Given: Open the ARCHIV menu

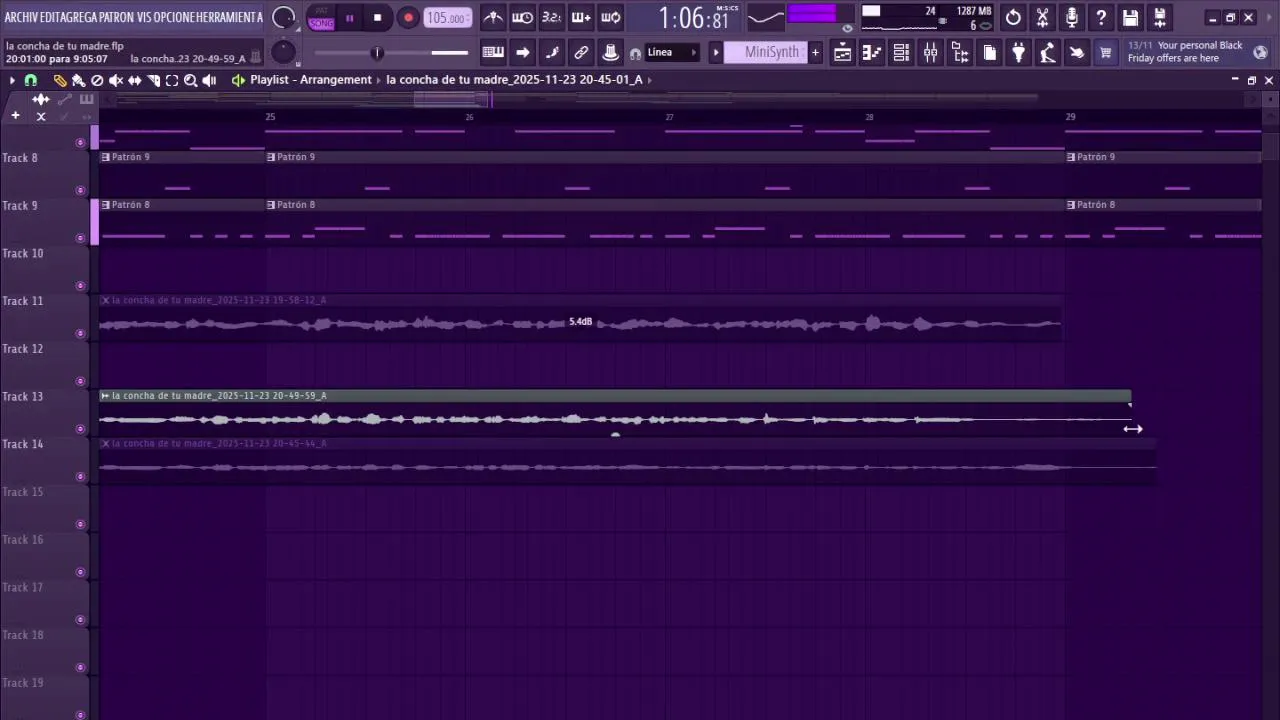Looking at the screenshot, I should tap(21, 17).
